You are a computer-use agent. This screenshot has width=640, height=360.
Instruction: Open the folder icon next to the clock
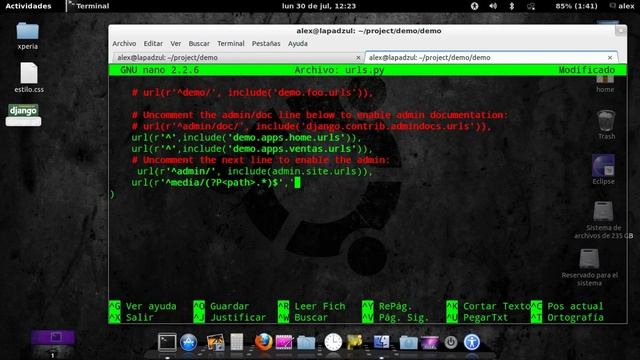pos(306,343)
